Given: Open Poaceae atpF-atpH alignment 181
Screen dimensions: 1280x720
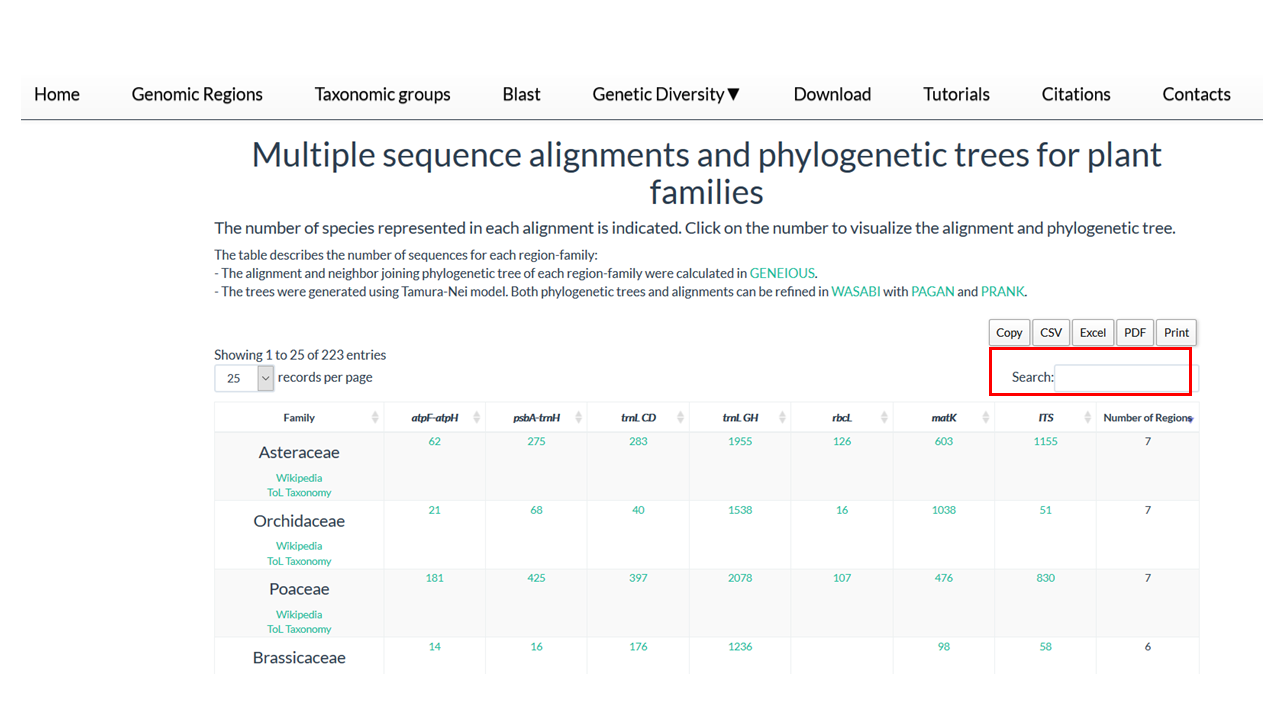Looking at the screenshot, I should point(434,578).
